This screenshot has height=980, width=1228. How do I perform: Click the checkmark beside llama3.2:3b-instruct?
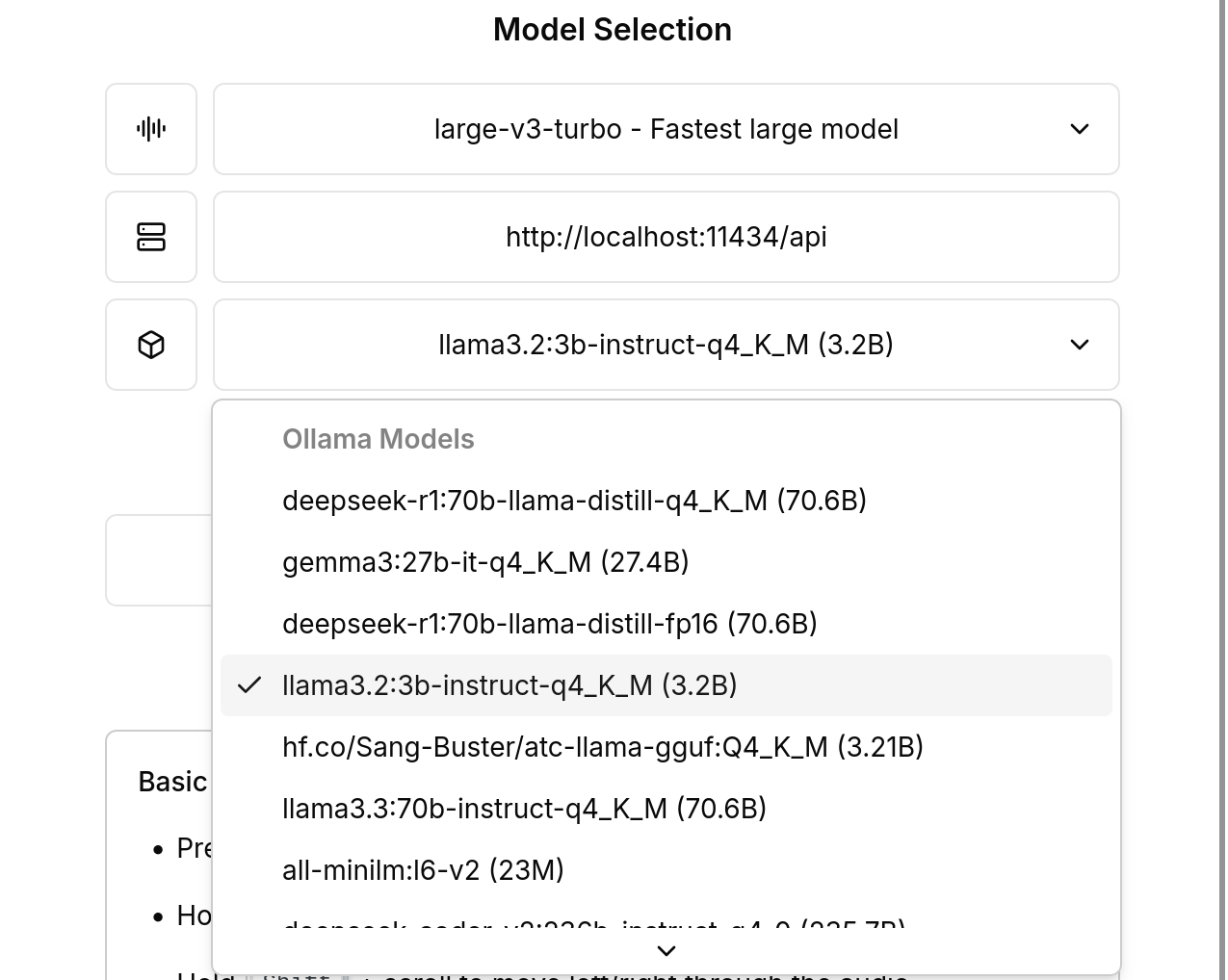tap(250, 685)
